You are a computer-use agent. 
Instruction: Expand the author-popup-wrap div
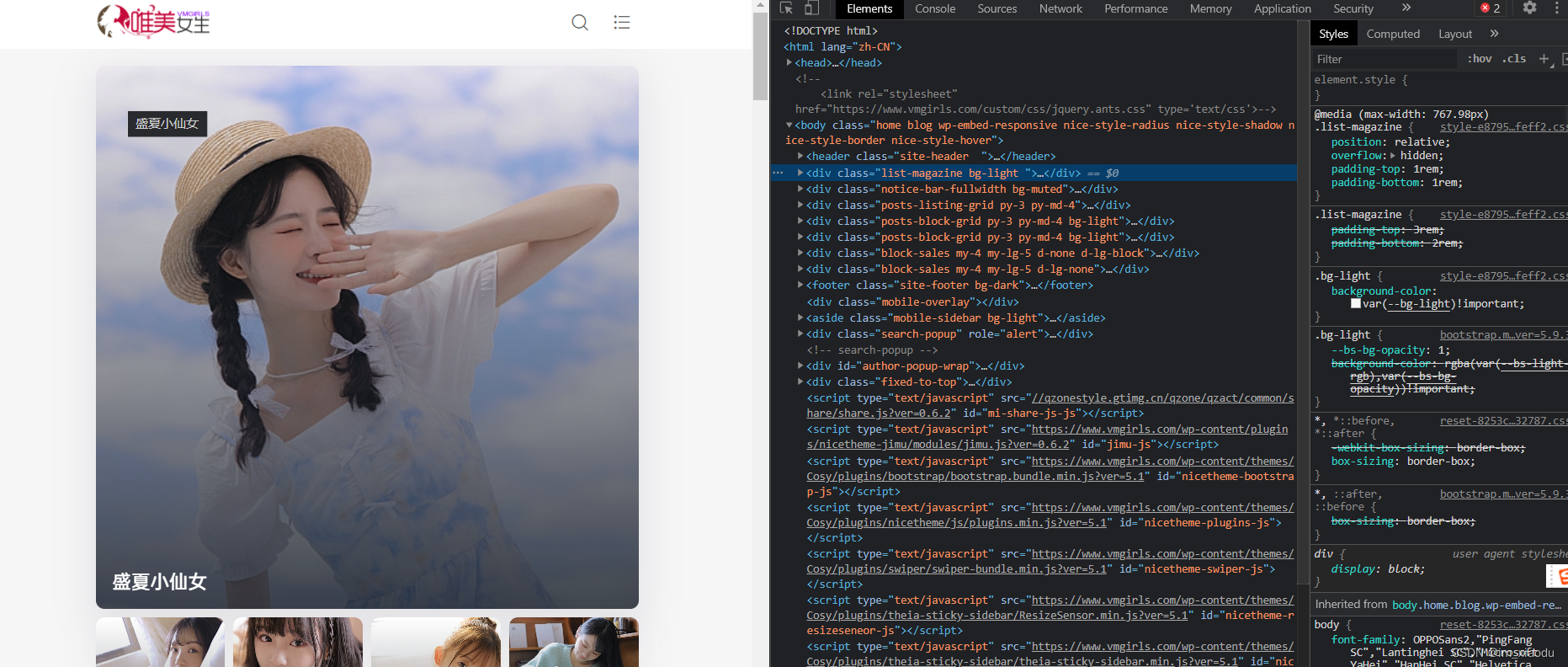click(800, 366)
